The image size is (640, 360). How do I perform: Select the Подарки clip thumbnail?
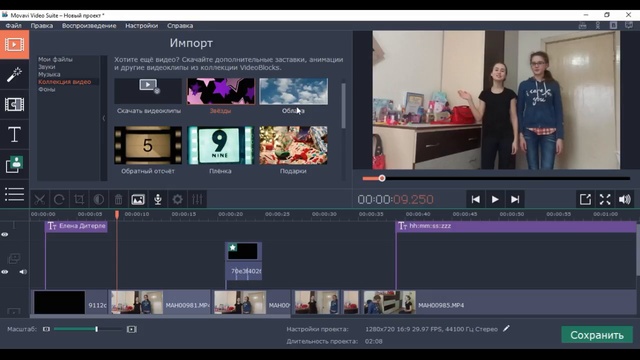(x=293, y=145)
